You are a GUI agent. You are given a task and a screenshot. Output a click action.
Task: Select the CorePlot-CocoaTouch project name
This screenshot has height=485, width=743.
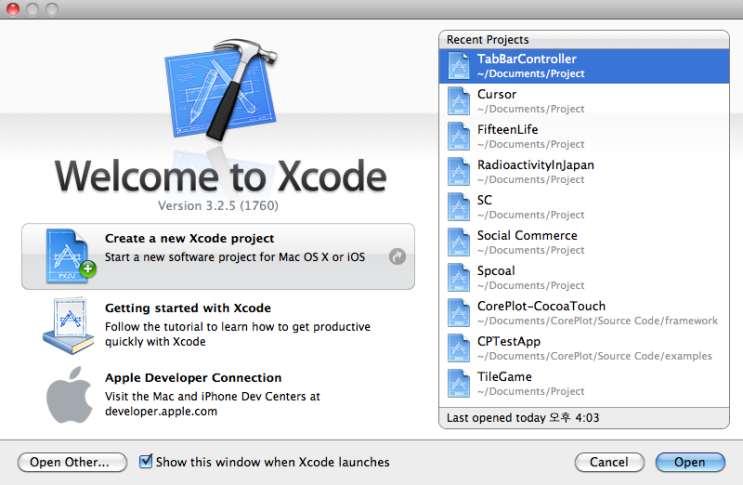[x=541, y=306]
